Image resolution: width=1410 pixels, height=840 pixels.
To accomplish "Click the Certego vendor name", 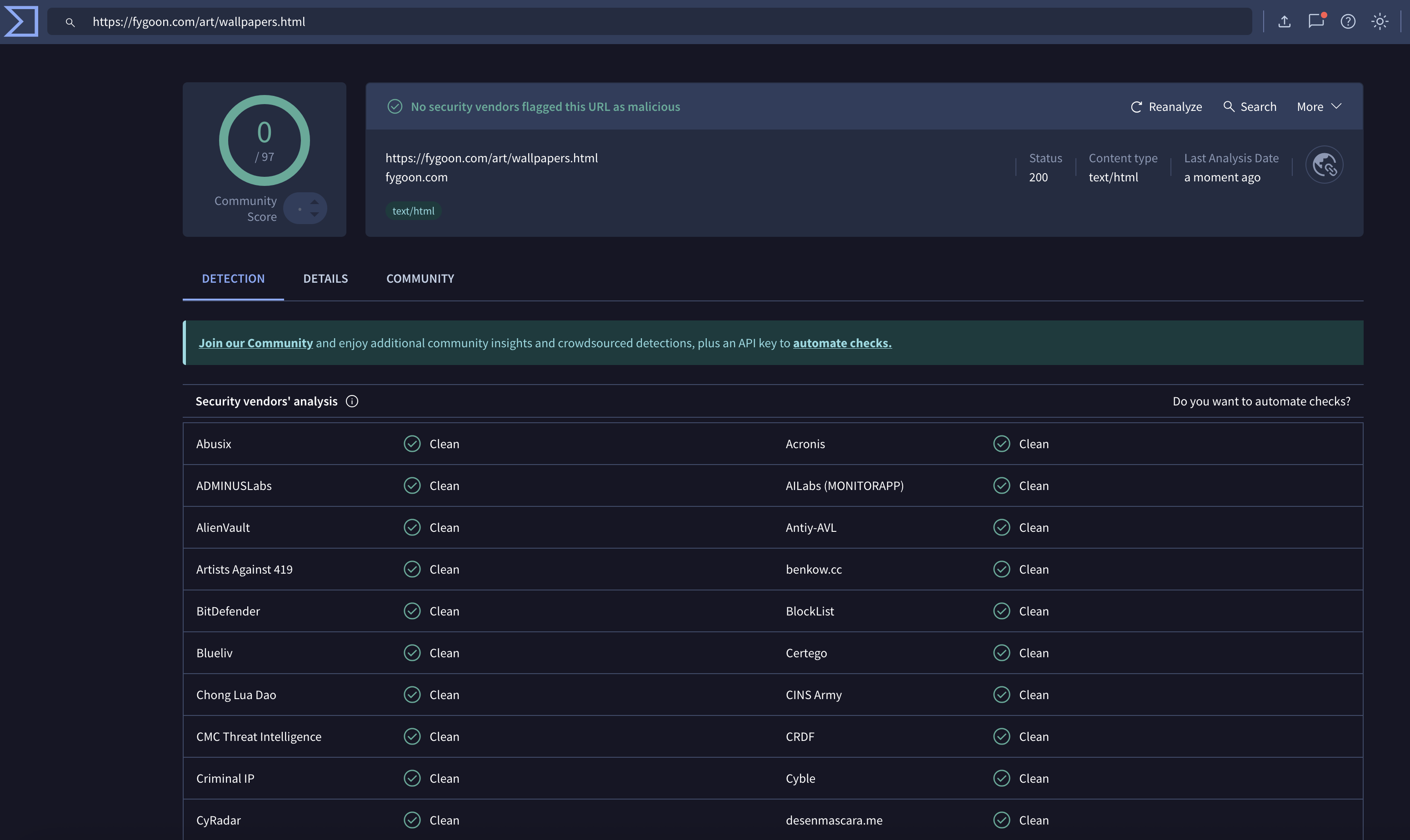I will (806, 653).
